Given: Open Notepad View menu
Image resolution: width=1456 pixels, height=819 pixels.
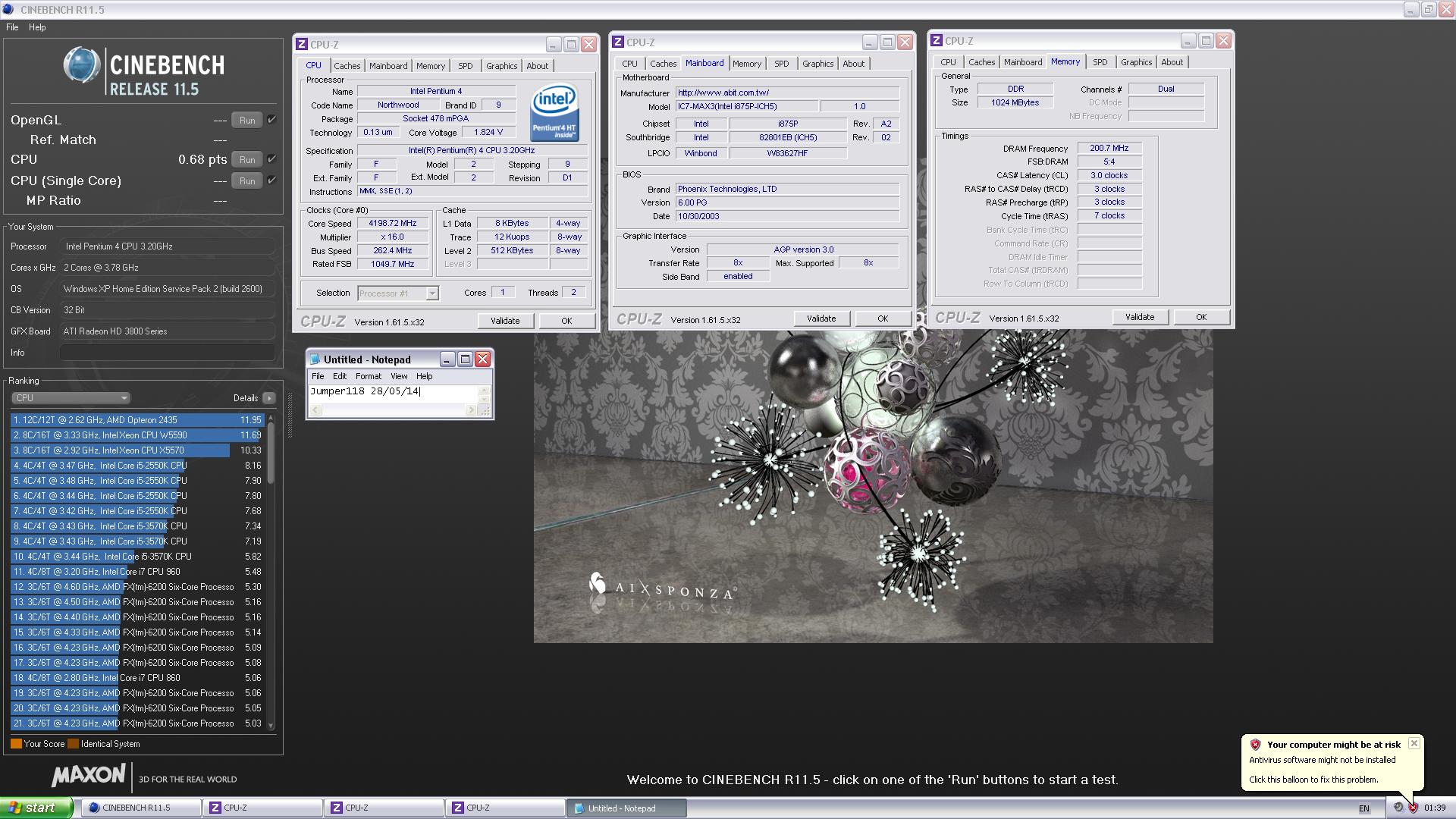Looking at the screenshot, I should click(399, 376).
